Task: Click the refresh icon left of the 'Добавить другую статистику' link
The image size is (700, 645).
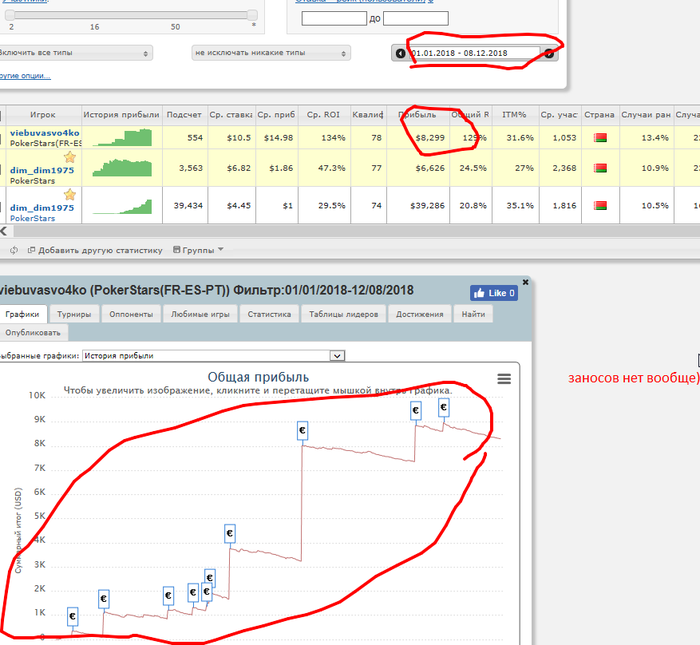Action: pyautogui.click(x=14, y=250)
